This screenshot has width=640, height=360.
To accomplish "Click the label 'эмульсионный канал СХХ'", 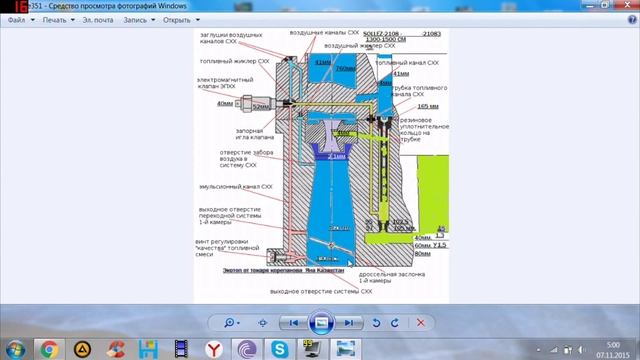I will coord(236,187).
